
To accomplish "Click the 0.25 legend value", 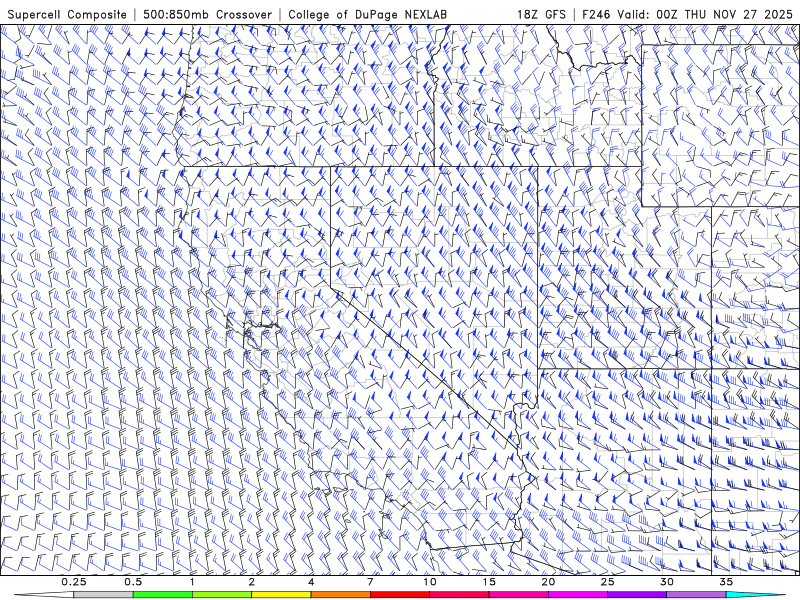I will (x=74, y=582).
